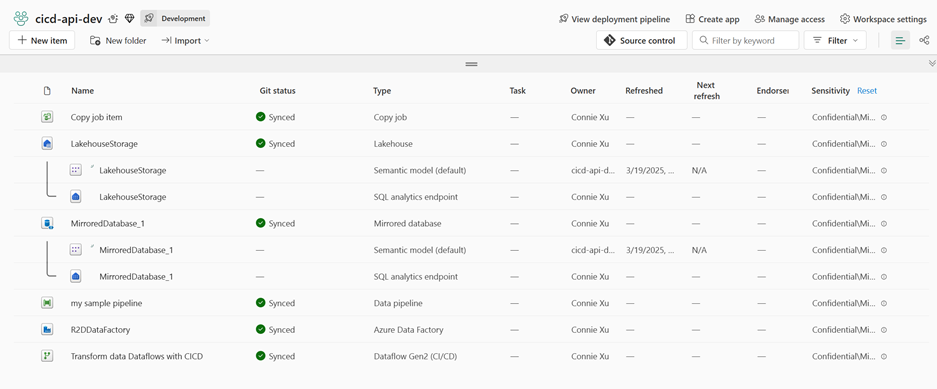
Task: Sort by Git status column header
Action: (x=277, y=91)
